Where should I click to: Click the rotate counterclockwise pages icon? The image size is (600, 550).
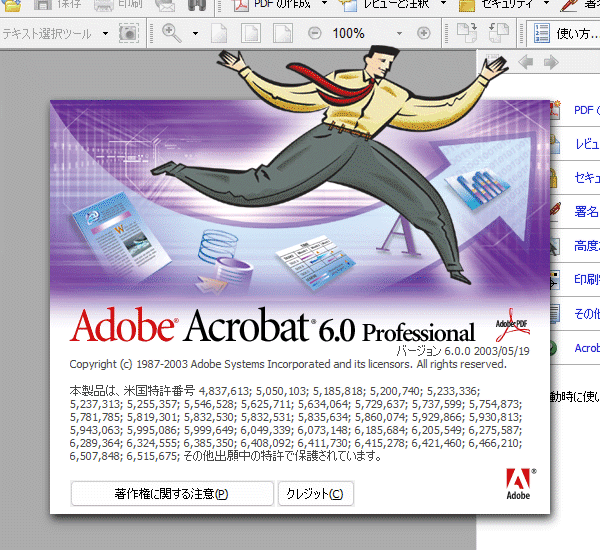[x=499, y=33]
